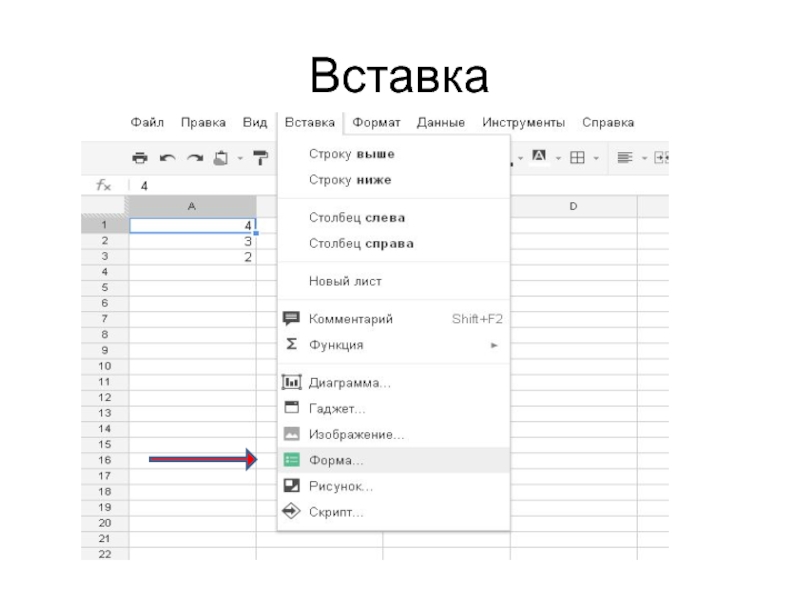
Task: Select row 21 header
Action: coord(105,539)
